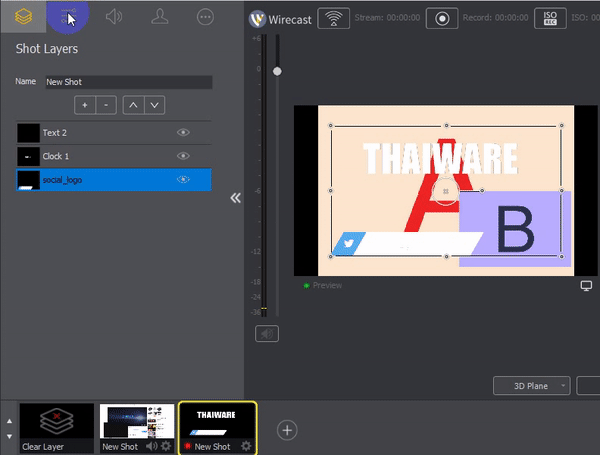
Task: Click the Clock 1 layer thumbnail
Action: (28, 156)
